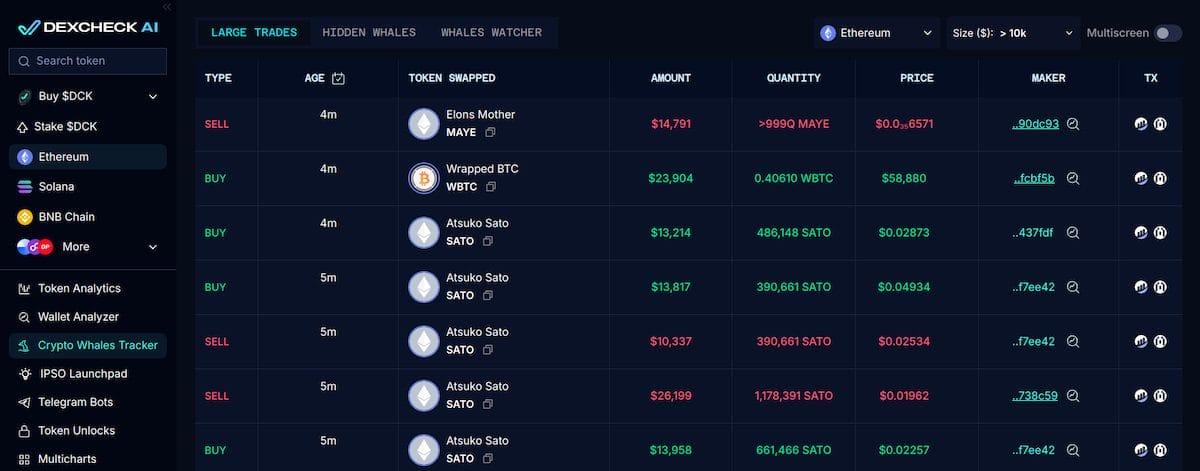Open the Ethereum chain dropdown
The image size is (1200, 471).
[x=877, y=33]
